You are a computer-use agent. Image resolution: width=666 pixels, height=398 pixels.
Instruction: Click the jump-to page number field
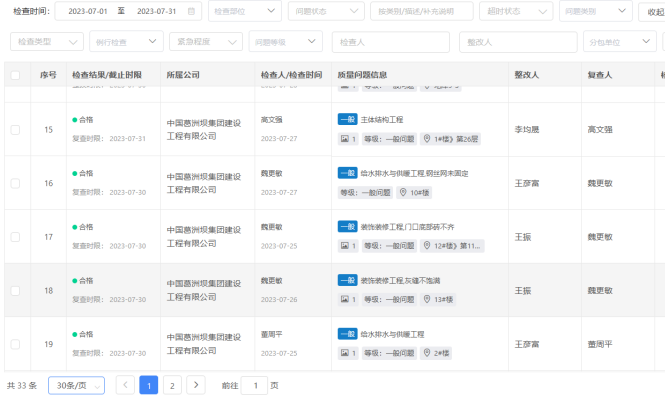(254, 385)
